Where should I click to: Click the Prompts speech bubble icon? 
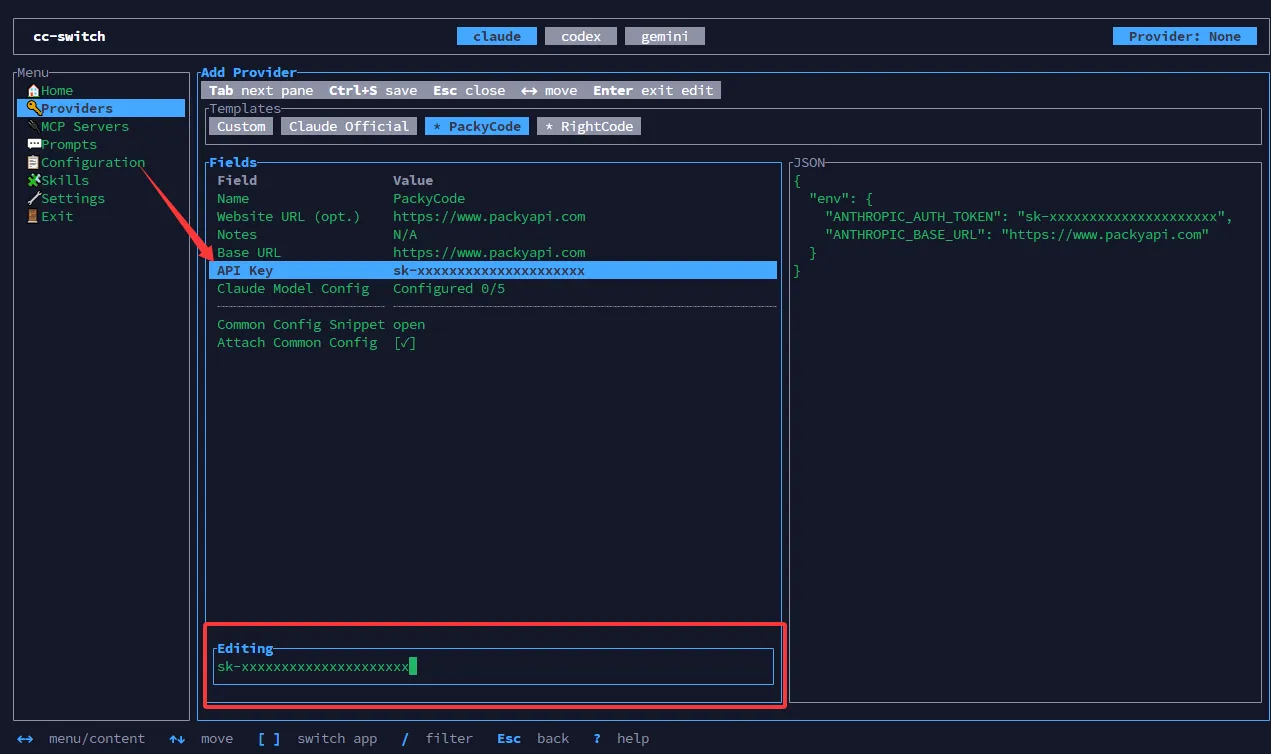[x=33, y=144]
